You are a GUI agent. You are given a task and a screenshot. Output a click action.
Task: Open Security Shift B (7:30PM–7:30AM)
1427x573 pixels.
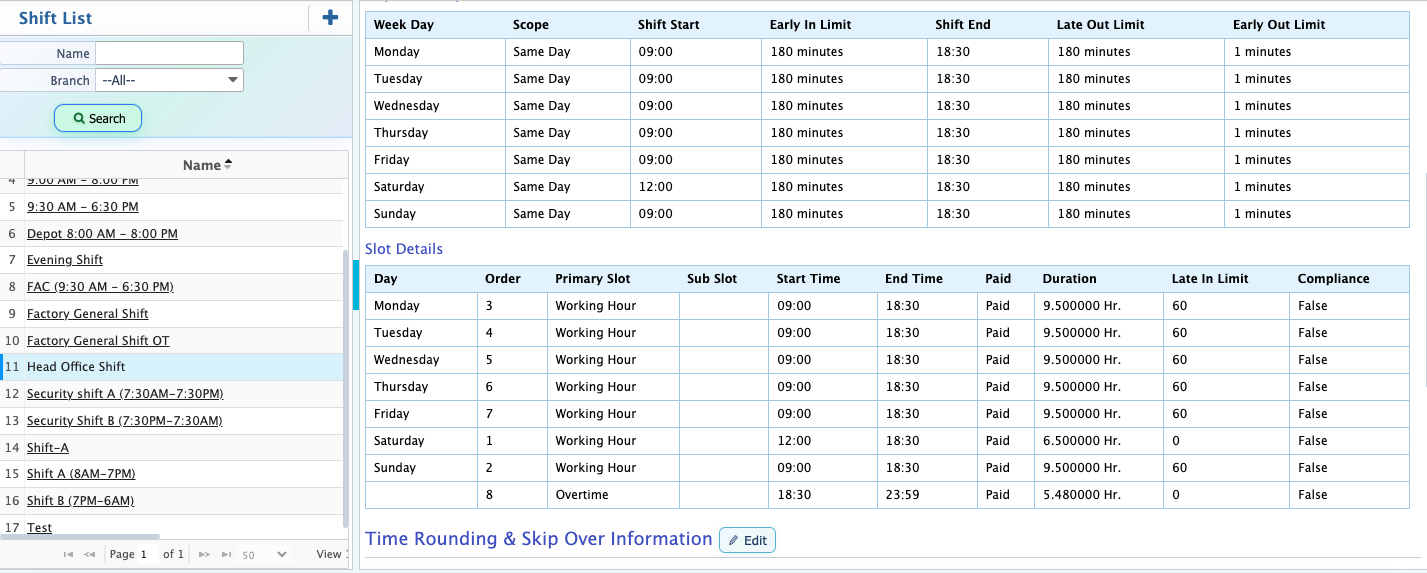[125, 421]
